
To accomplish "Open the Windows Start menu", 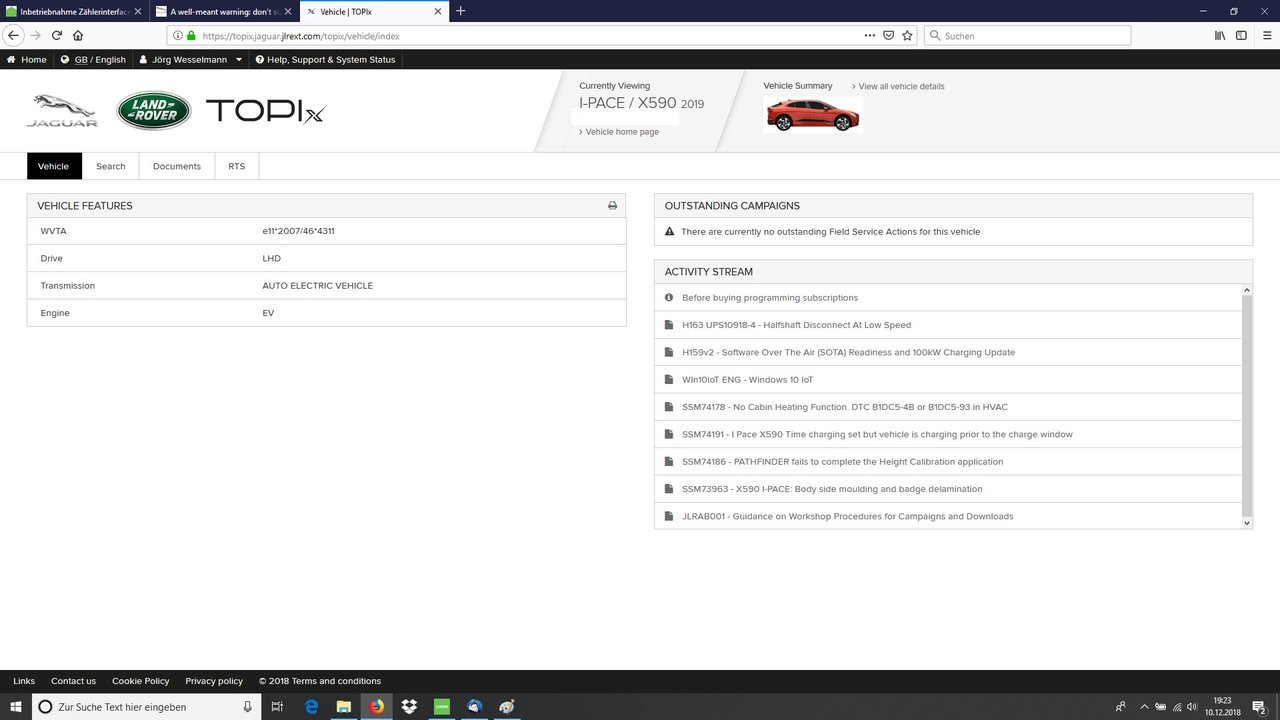I will pyautogui.click(x=16, y=707).
